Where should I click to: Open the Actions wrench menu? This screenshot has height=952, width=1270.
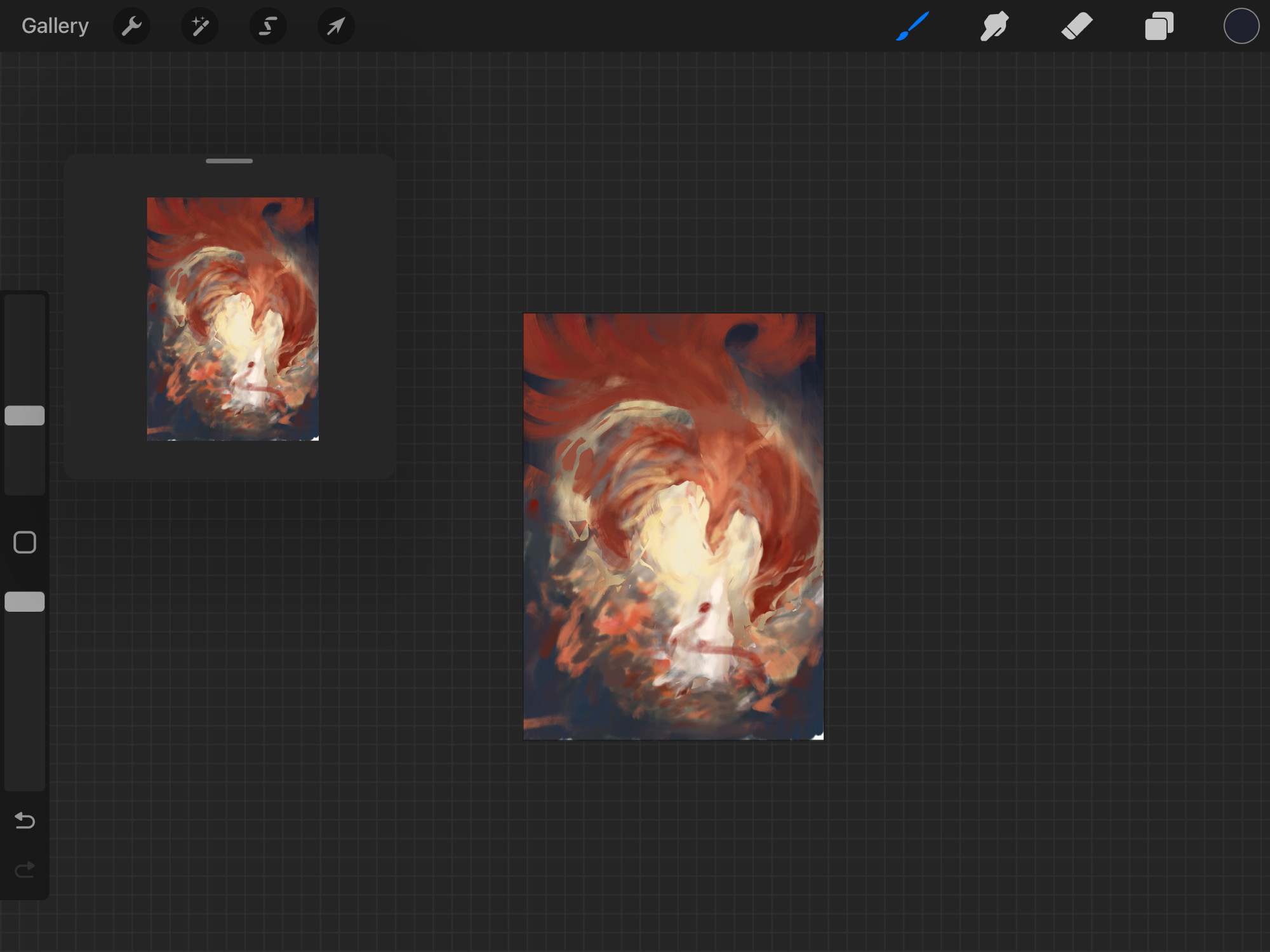click(131, 26)
